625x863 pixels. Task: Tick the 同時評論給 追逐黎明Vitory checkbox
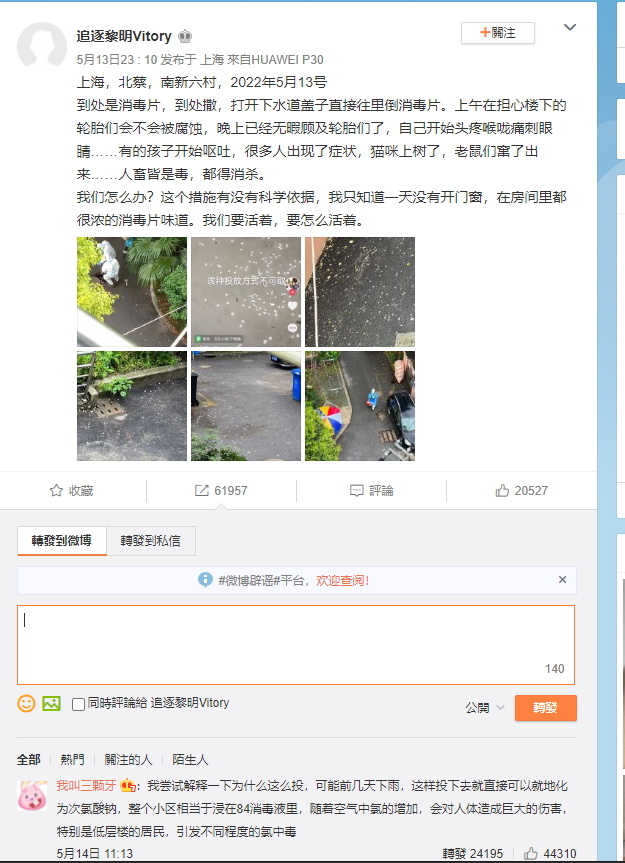[78, 704]
